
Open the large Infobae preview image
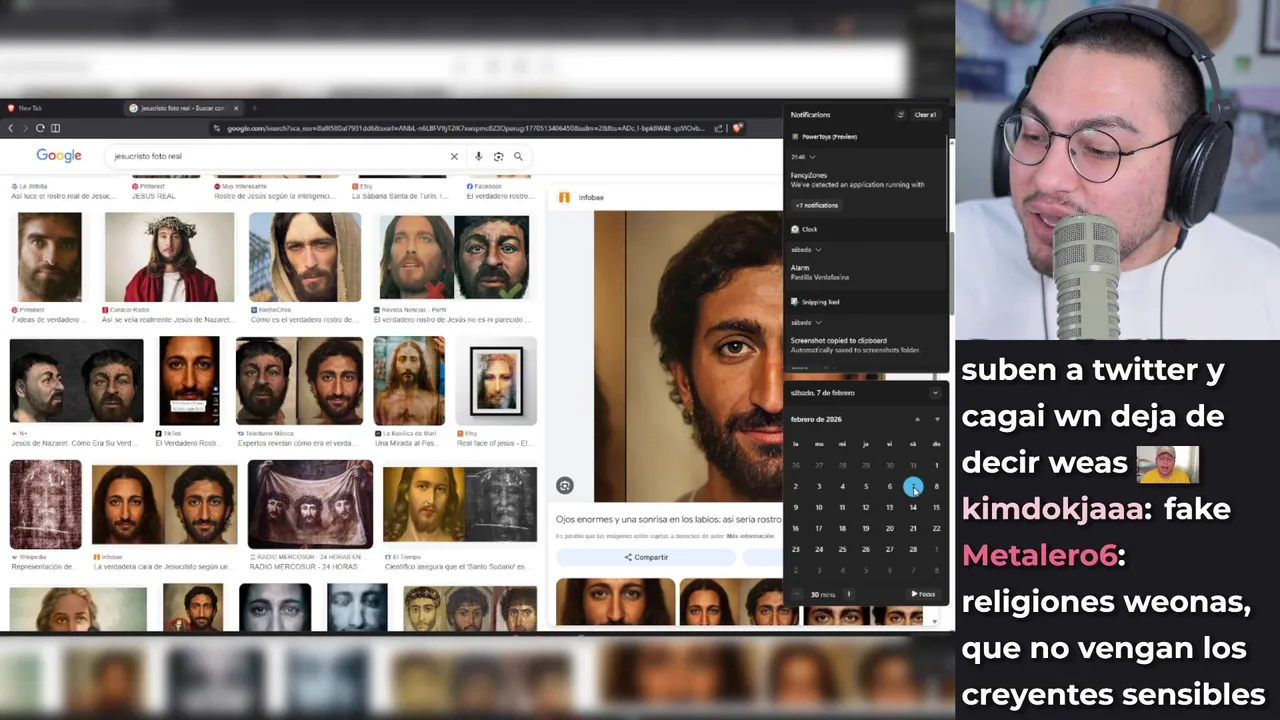pos(688,356)
